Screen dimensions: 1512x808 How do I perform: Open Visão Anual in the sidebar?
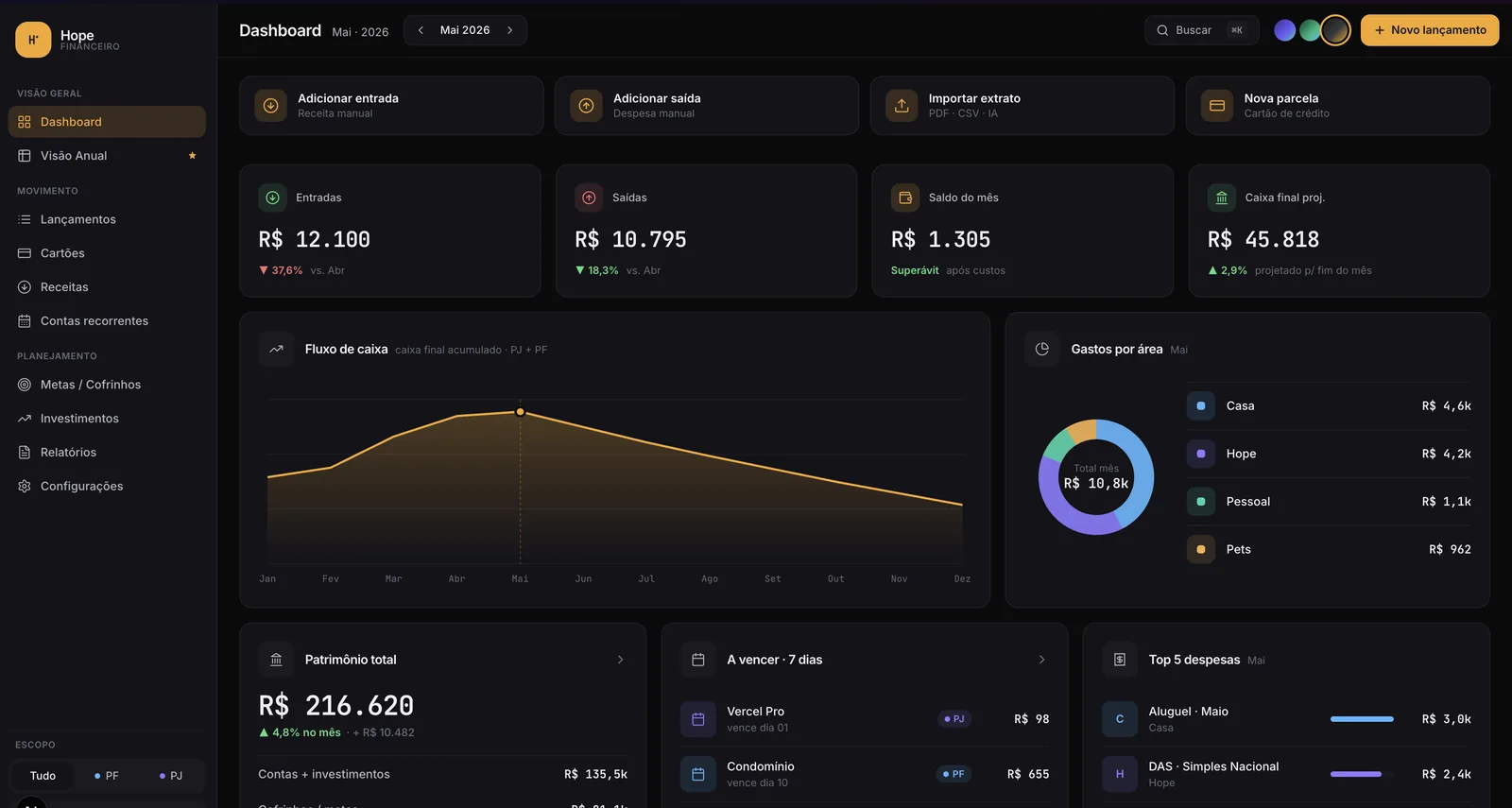107,156
